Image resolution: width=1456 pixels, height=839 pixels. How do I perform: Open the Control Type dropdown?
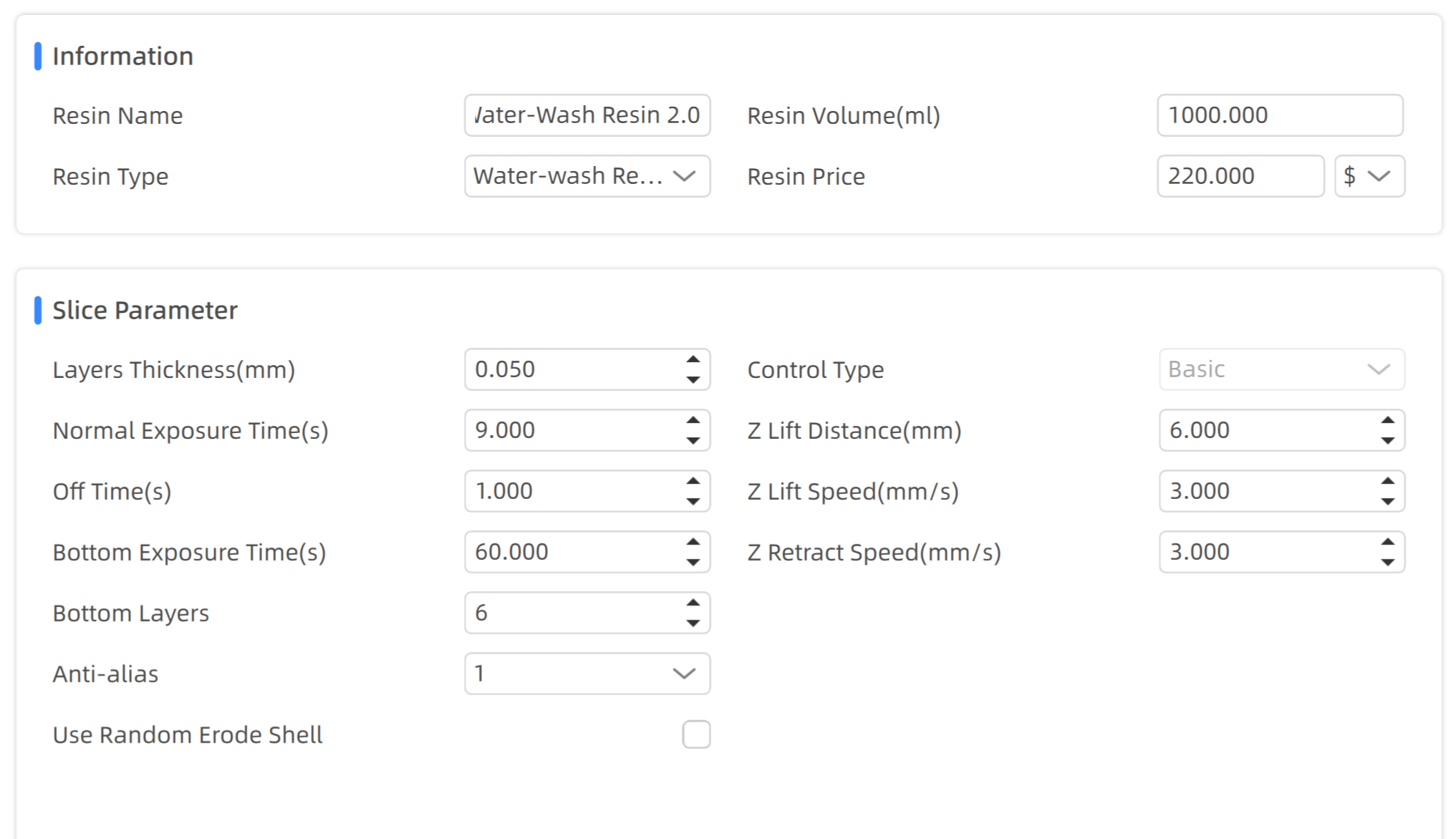pos(1281,369)
